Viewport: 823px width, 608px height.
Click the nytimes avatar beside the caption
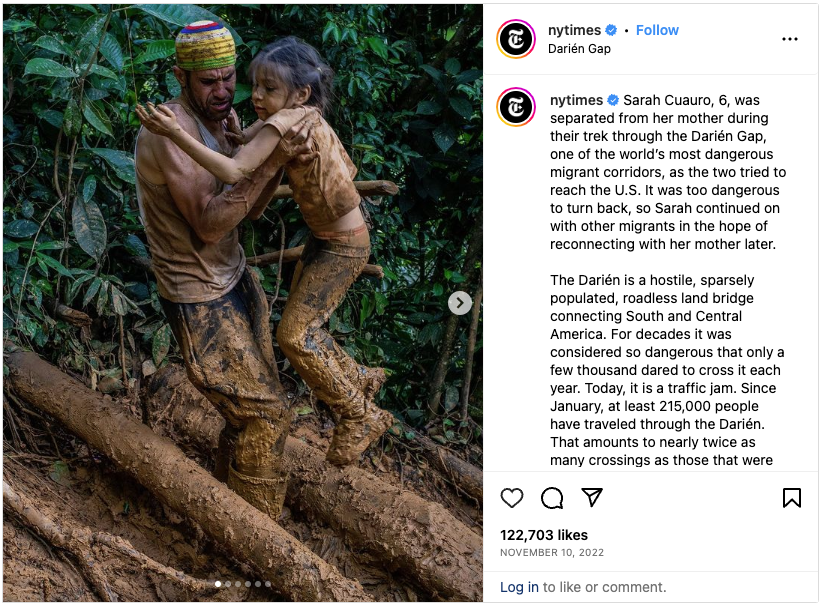(x=516, y=107)
